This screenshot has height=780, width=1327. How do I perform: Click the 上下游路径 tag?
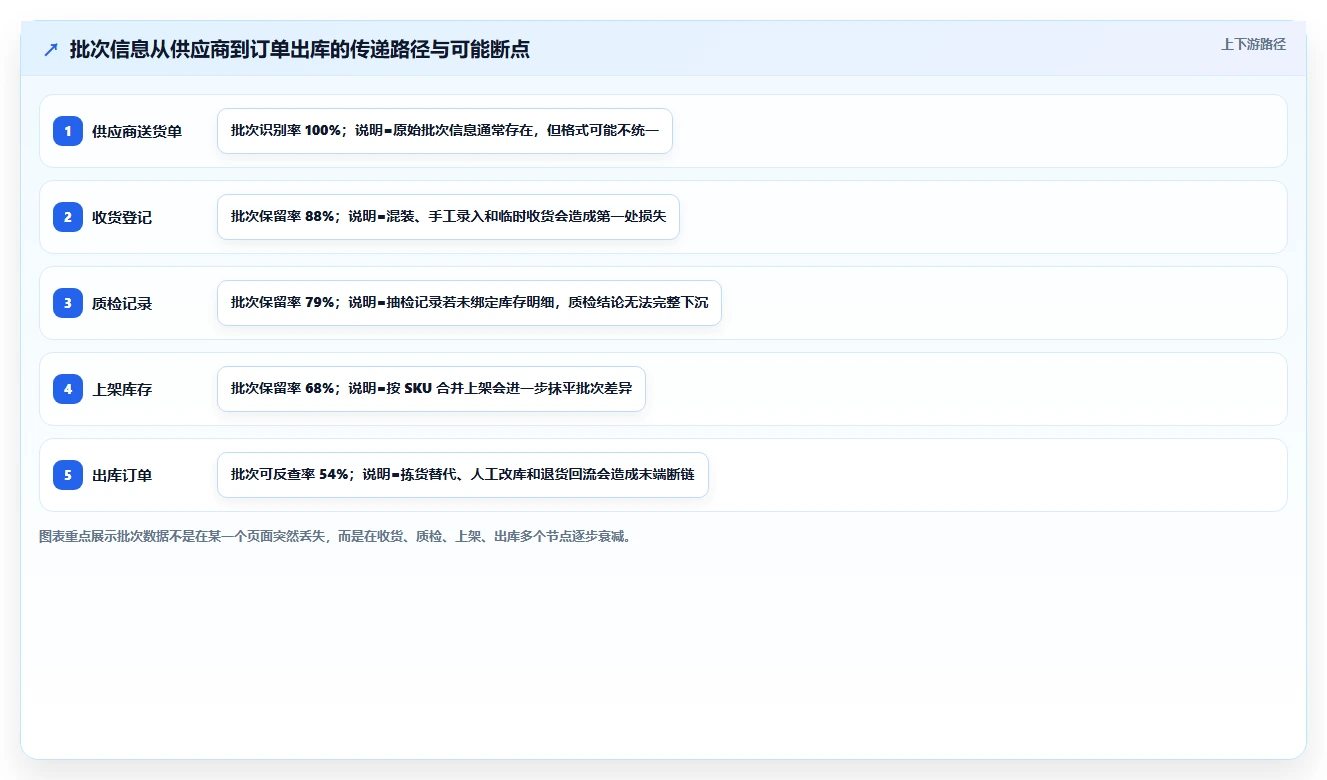pyautogui.click(x=1253, y=44)
